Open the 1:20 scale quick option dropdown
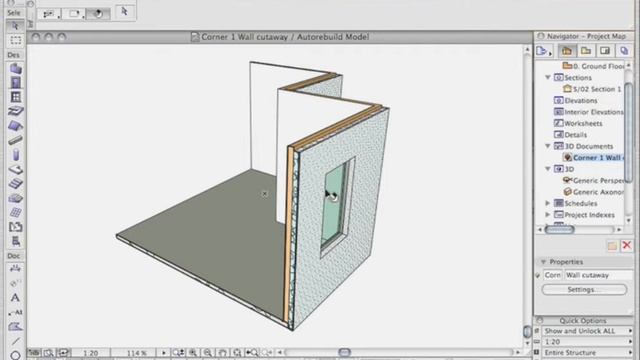Viewport: 640px width, 360px height. coord(588,342)
